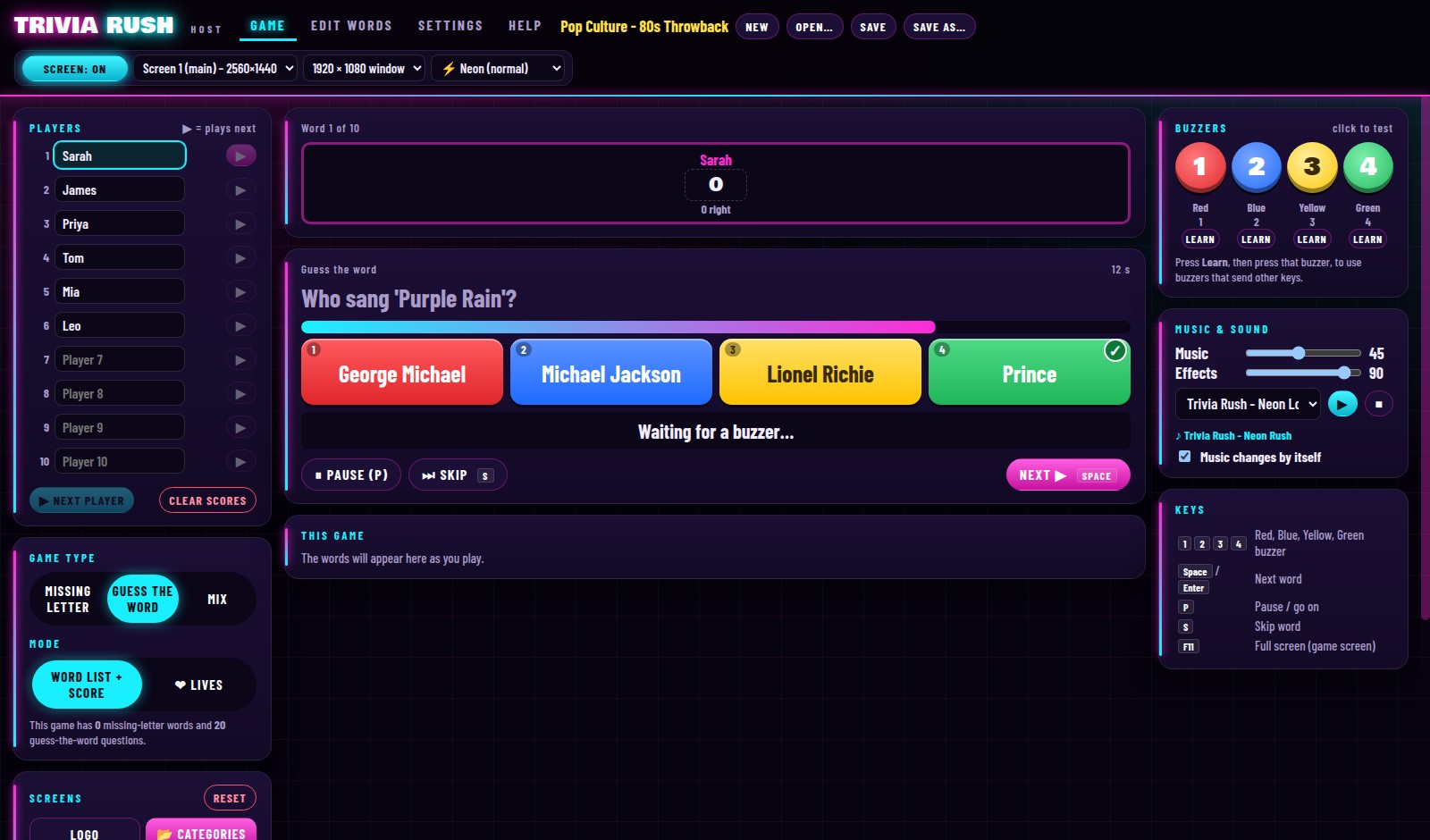The image size is (1430, 840).
Task: Toggle the Screen: ON switch
Action: 74,69
